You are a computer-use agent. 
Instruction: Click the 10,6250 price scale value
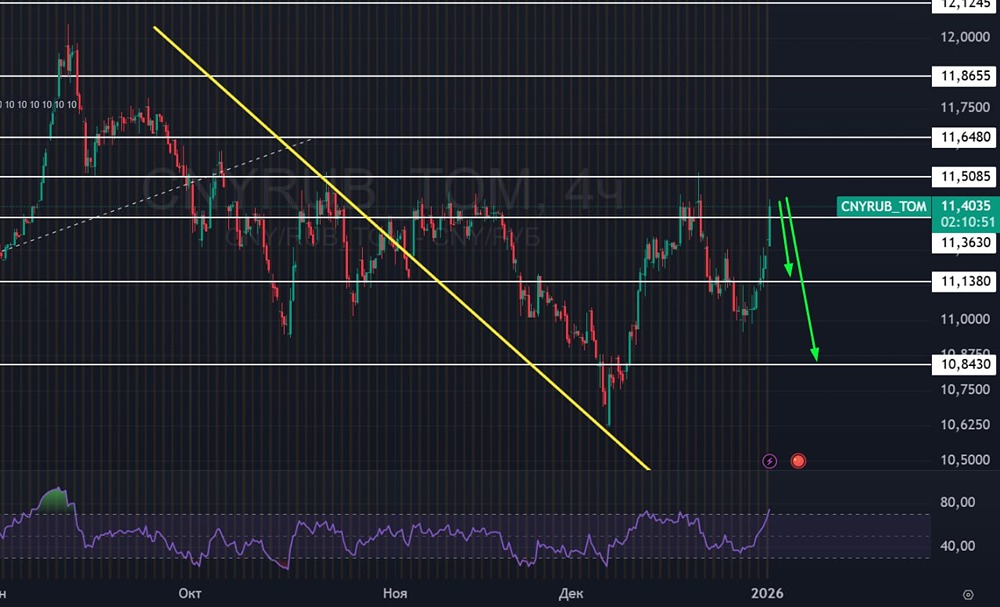[965, 425]
